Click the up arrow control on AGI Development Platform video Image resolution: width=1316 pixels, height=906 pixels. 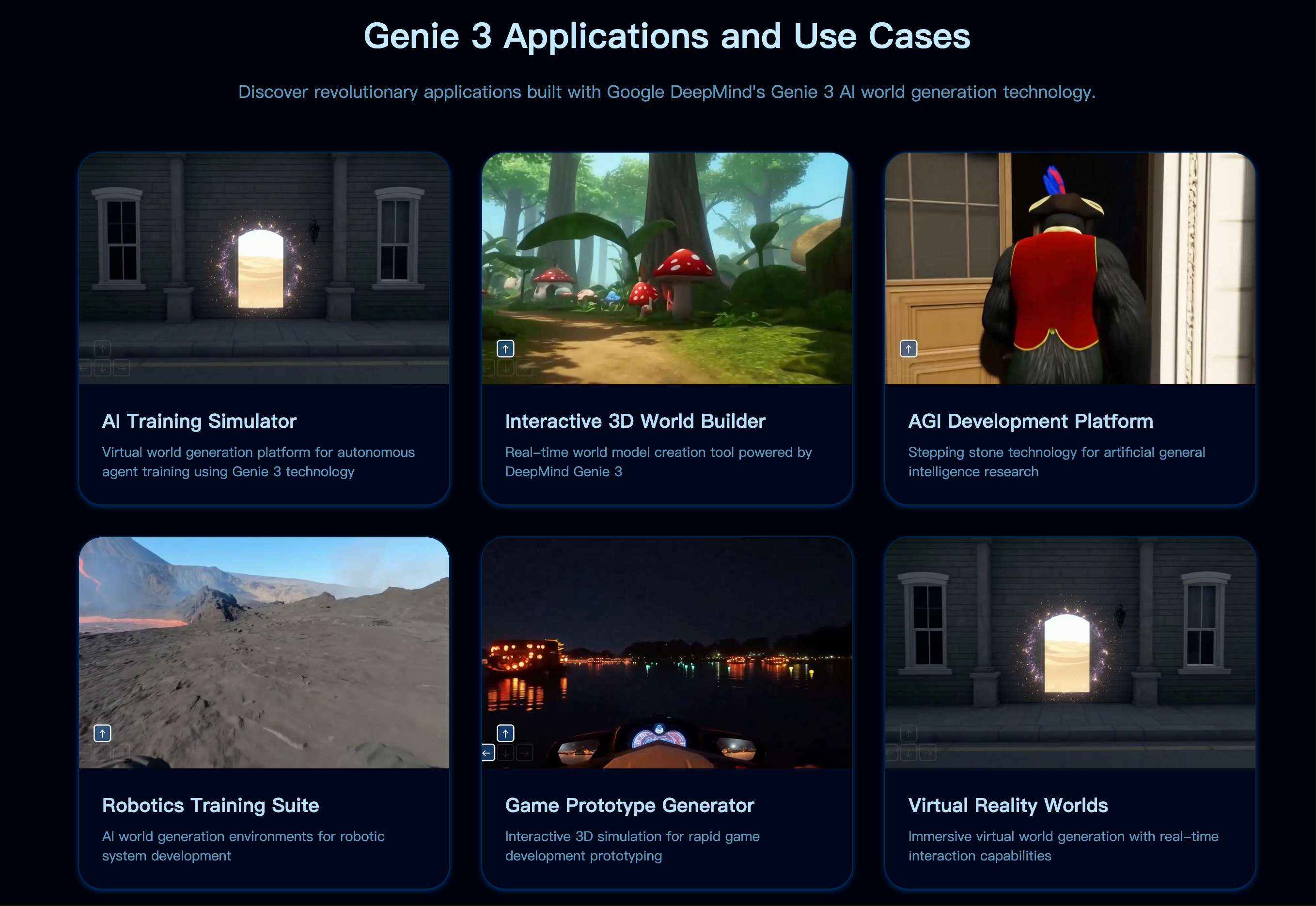(909, 348)
